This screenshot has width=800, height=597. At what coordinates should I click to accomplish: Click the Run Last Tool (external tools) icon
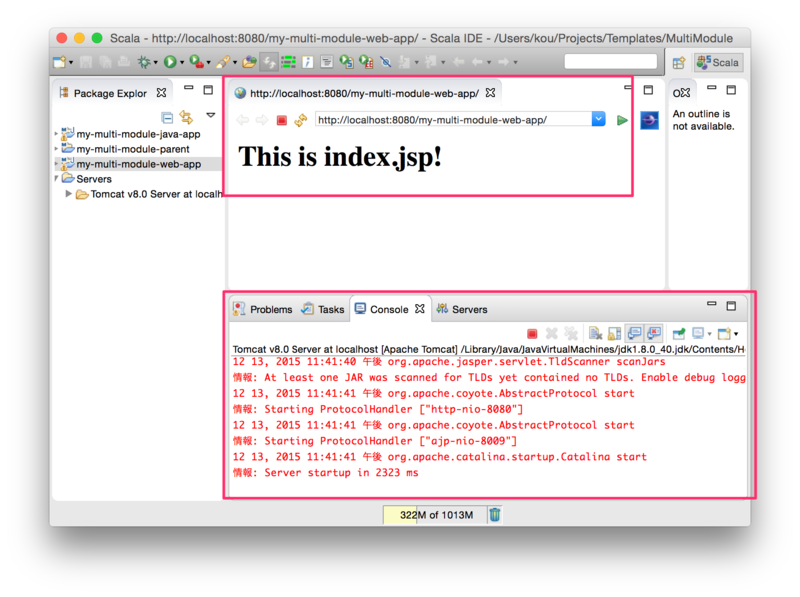196,62
